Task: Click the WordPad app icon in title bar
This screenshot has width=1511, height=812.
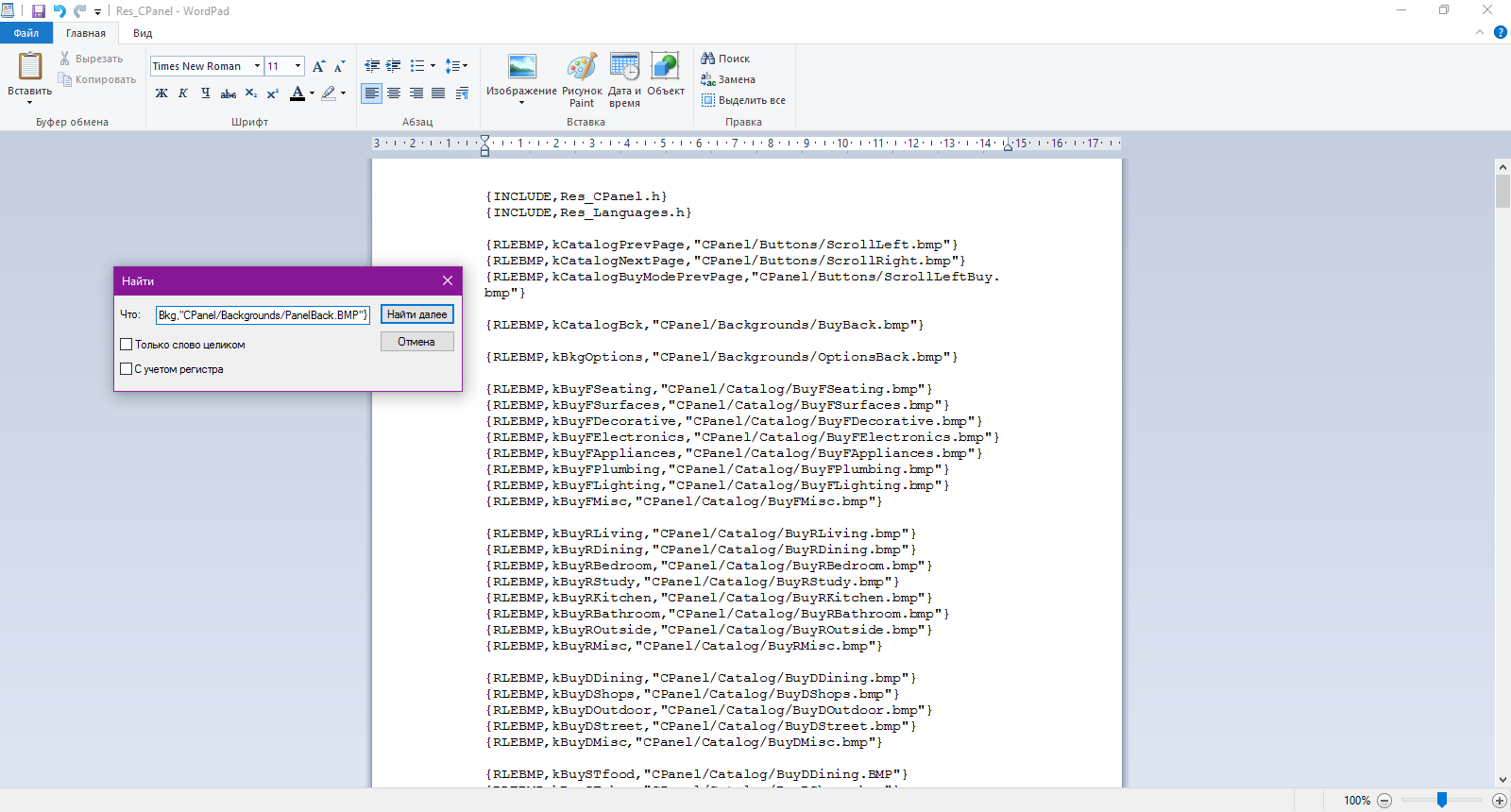Action: 8,11
